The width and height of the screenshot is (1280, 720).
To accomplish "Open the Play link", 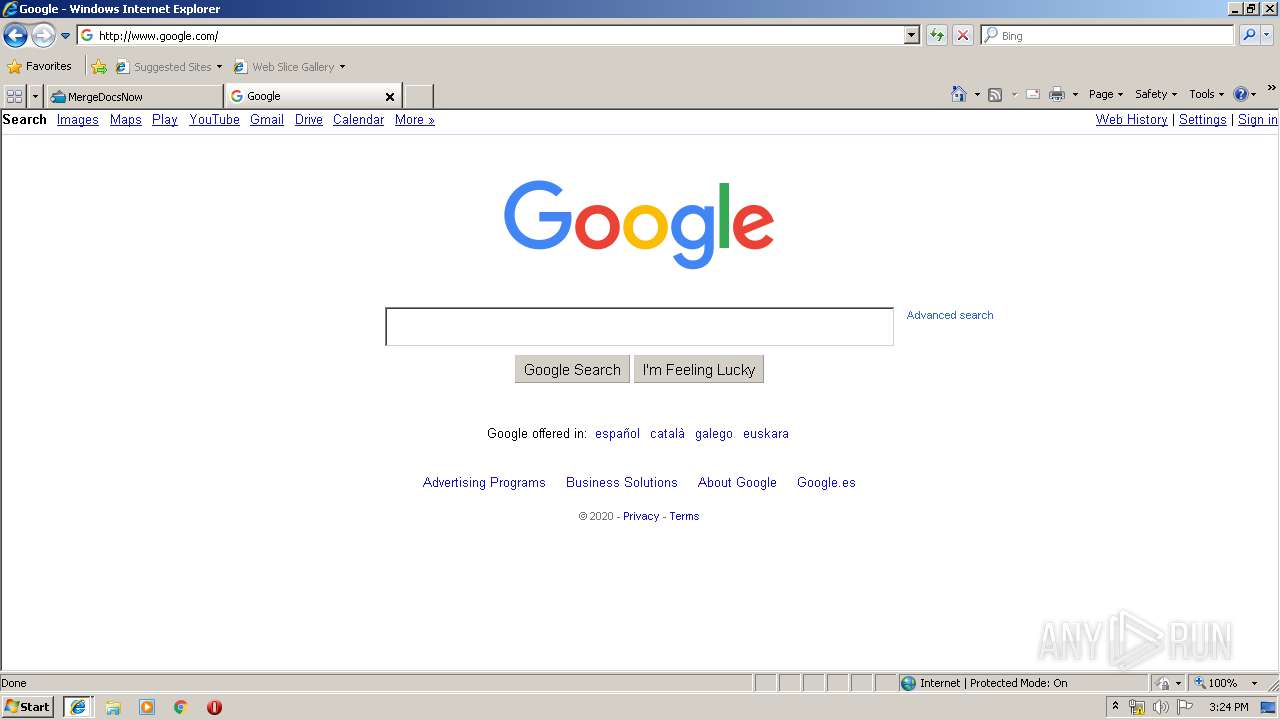I will (x=164, y=120).
